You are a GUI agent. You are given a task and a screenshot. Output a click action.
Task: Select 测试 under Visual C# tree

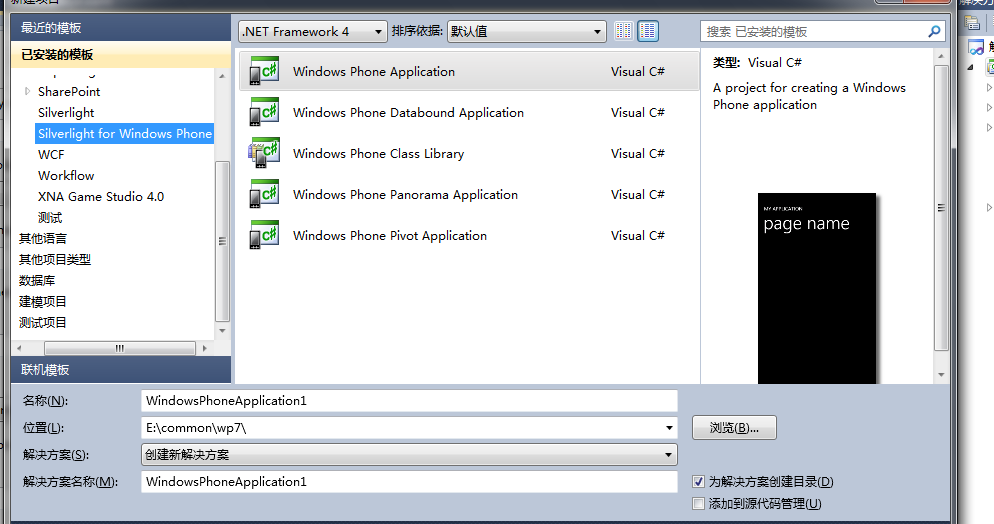pyautogui.click(x=50, y=217)
